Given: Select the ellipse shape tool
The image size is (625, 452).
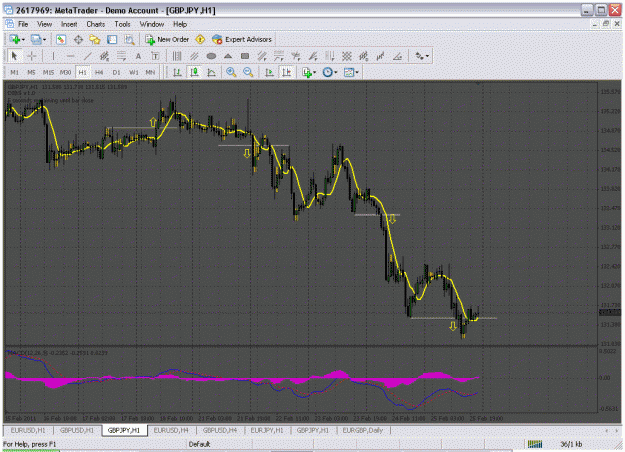Looking at the screenshot, I should coord(211,56).
